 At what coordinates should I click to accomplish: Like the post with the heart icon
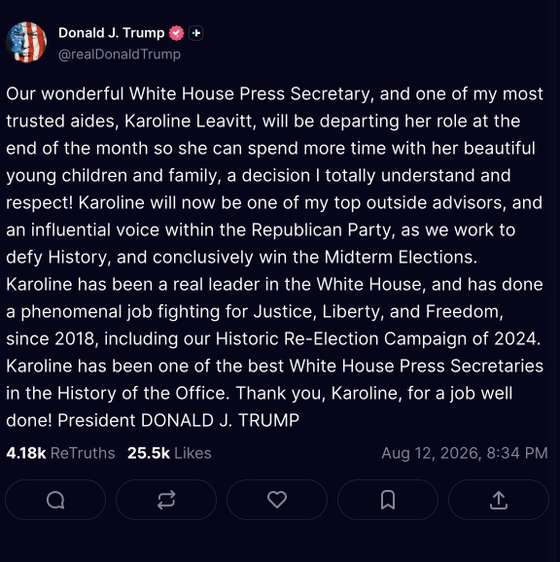(x=277, y=500)
